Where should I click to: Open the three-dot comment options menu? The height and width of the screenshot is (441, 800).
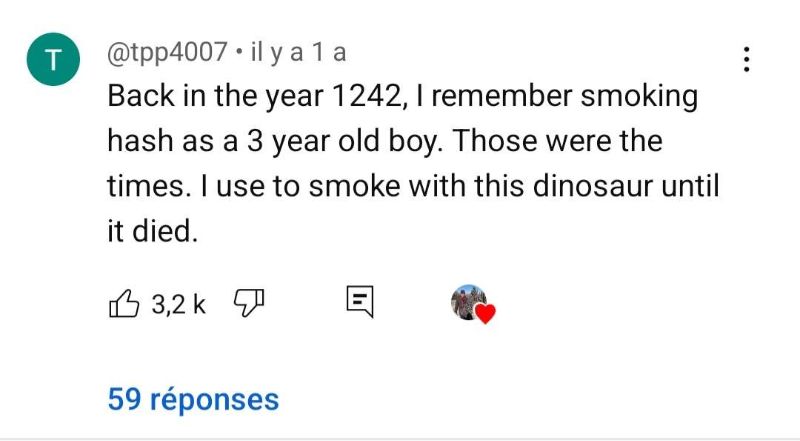746,60
